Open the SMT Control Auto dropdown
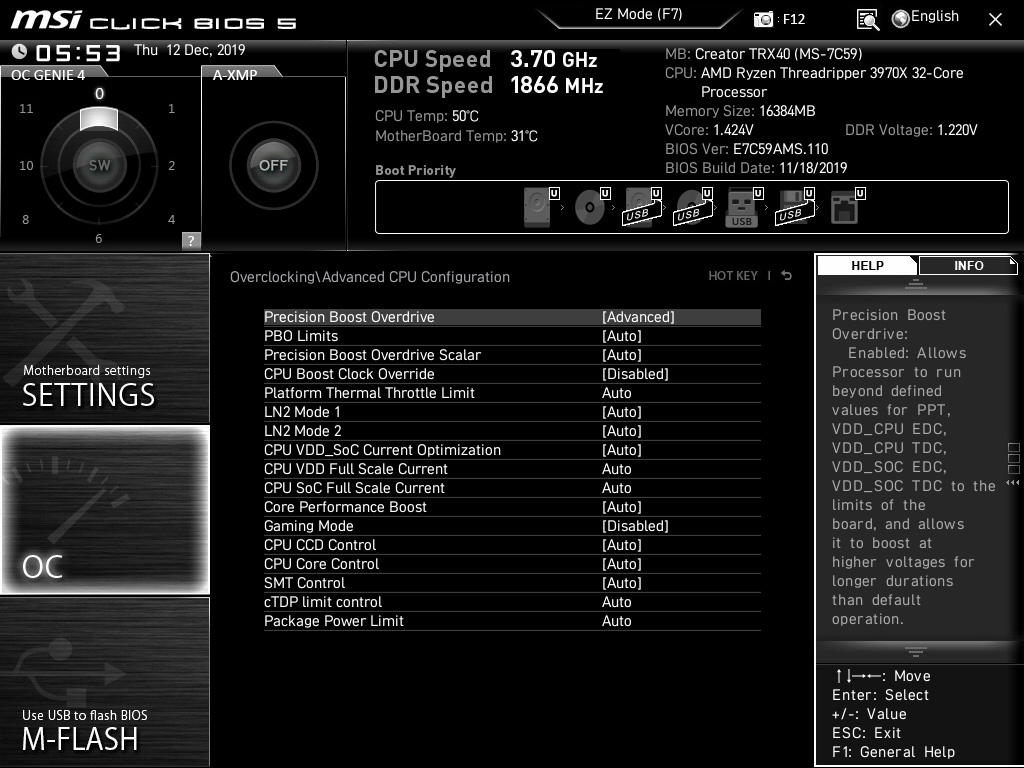Screen dimensions: 1024x768 tap(621, 583)
